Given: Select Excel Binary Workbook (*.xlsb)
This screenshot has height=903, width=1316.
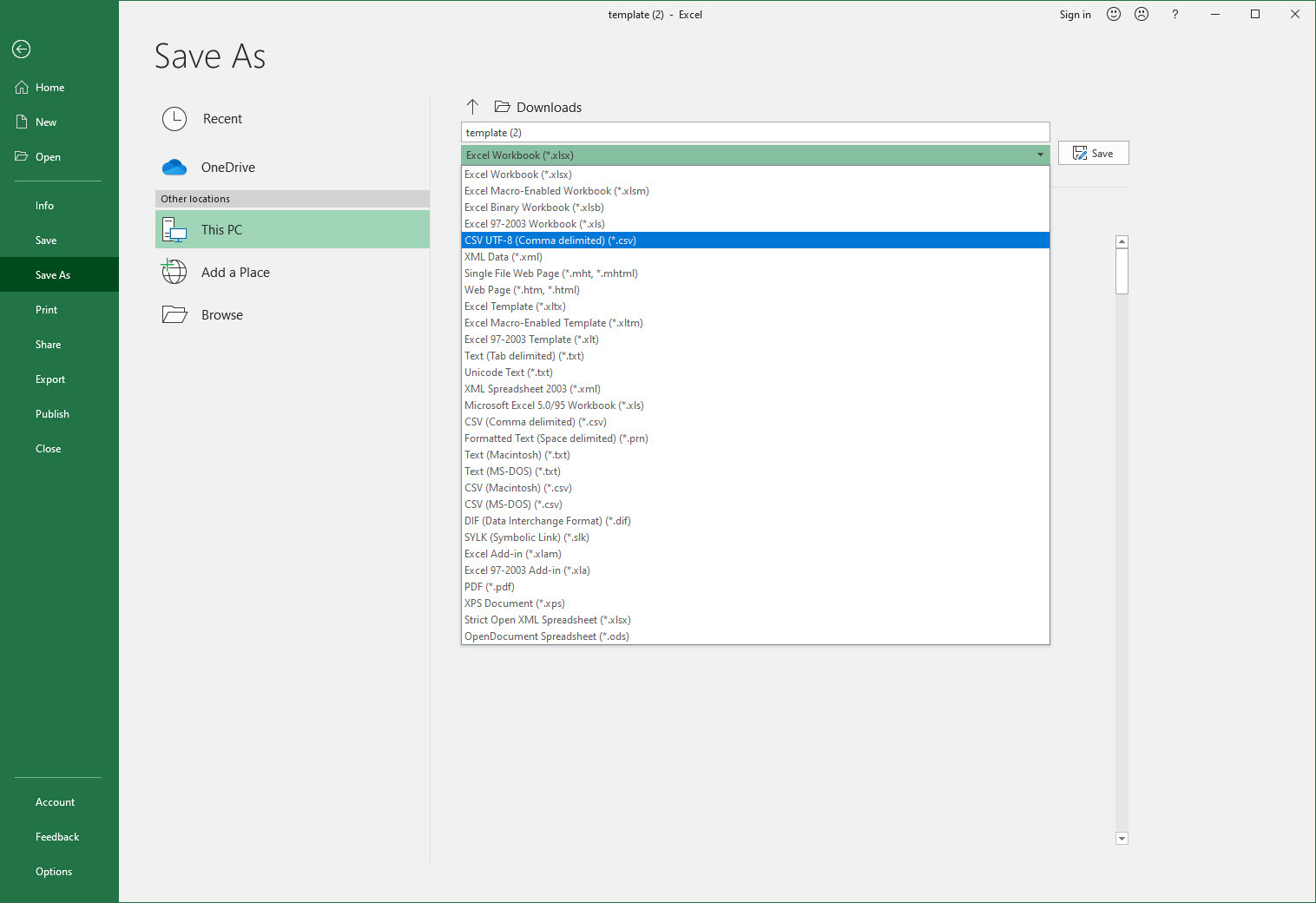Looking at the screenshot, I should 755,208.
